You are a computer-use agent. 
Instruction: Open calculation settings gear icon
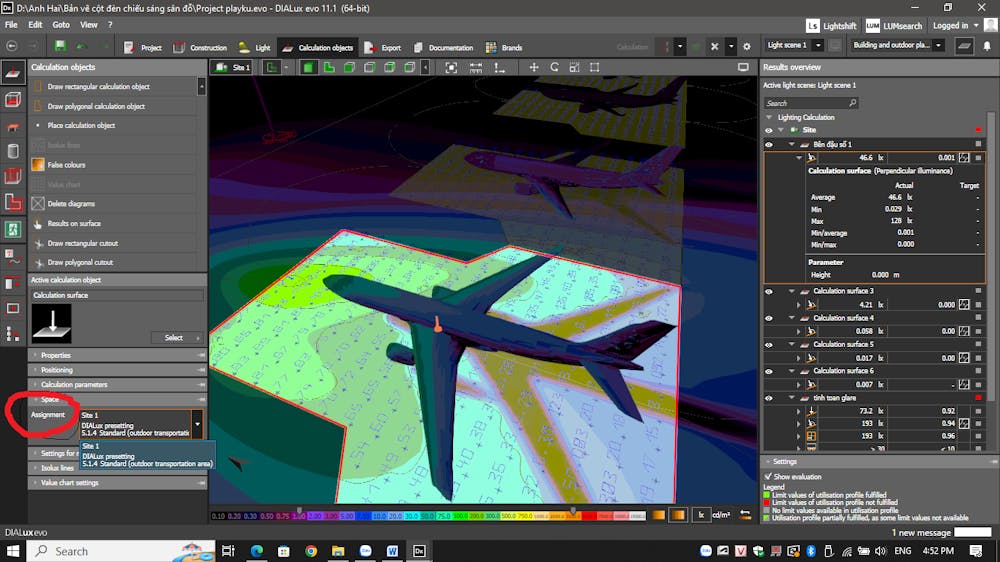pos(746,46)
